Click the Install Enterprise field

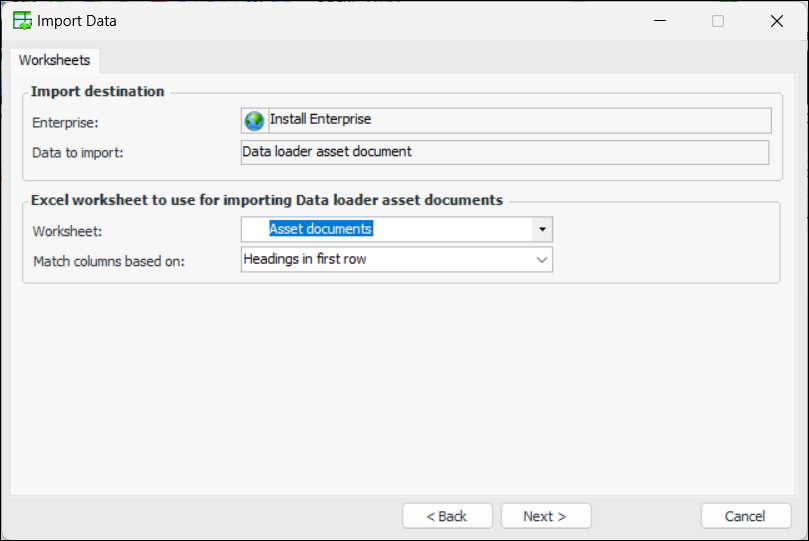point(520,120)
